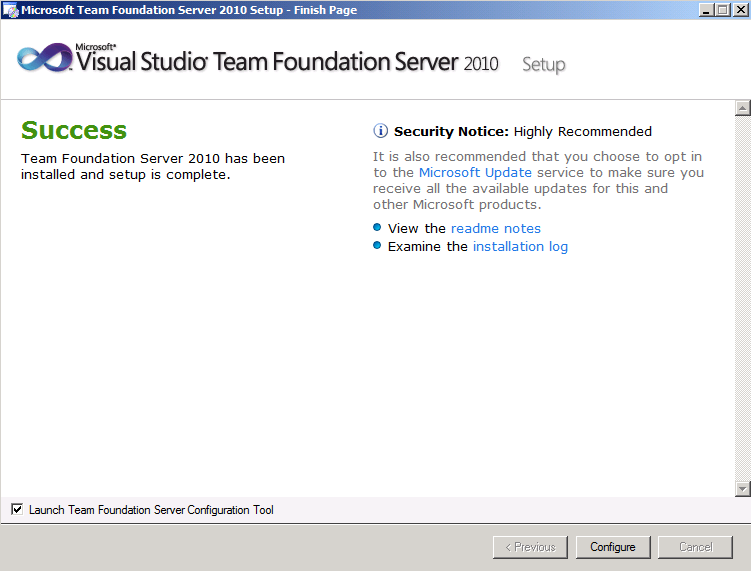Click the 'Setup' label in header
The height and width of the screenshot is (571, 751).
pyautogui.click(x=544, y=65)
